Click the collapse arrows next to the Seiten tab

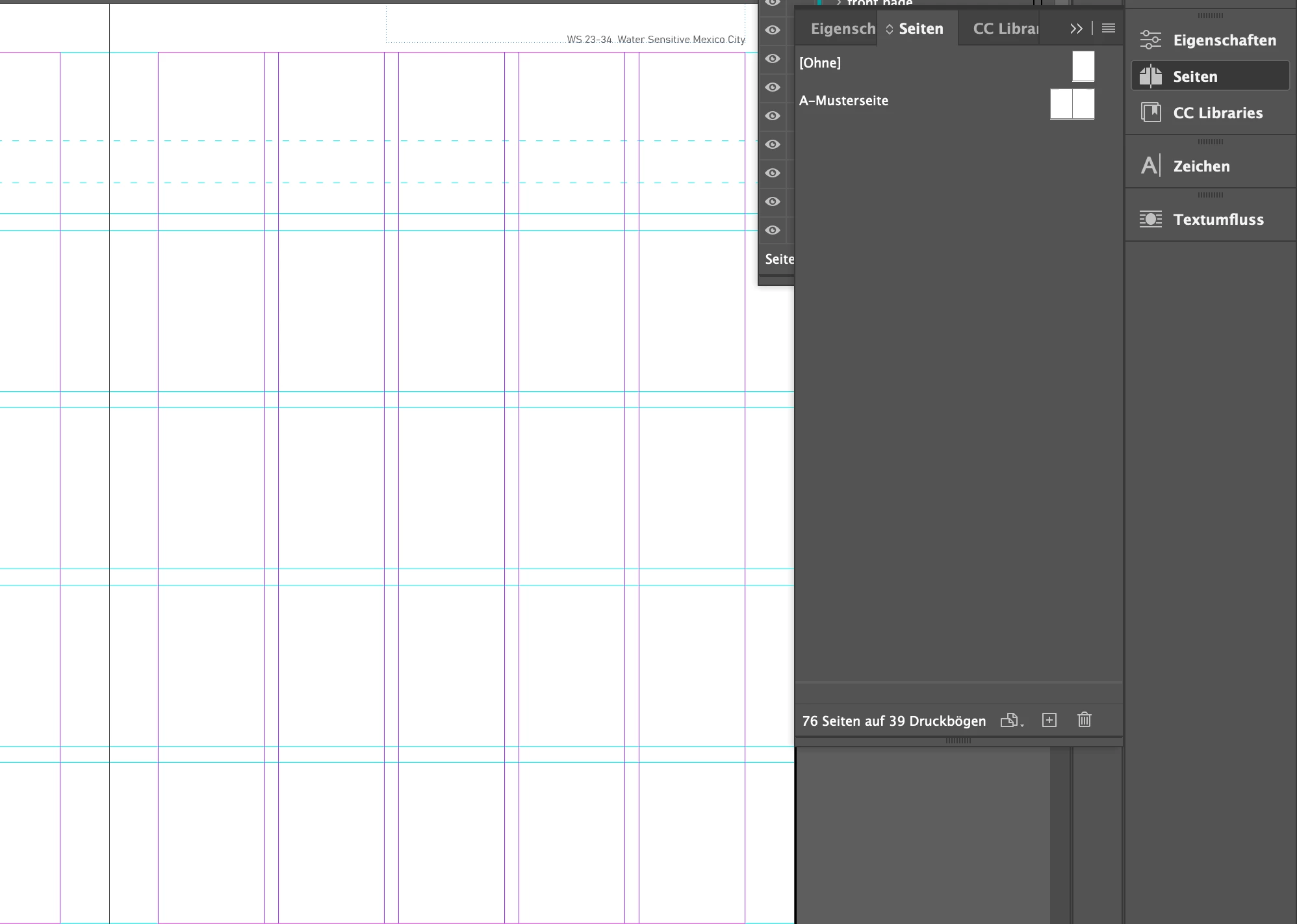tap(889, 29)
